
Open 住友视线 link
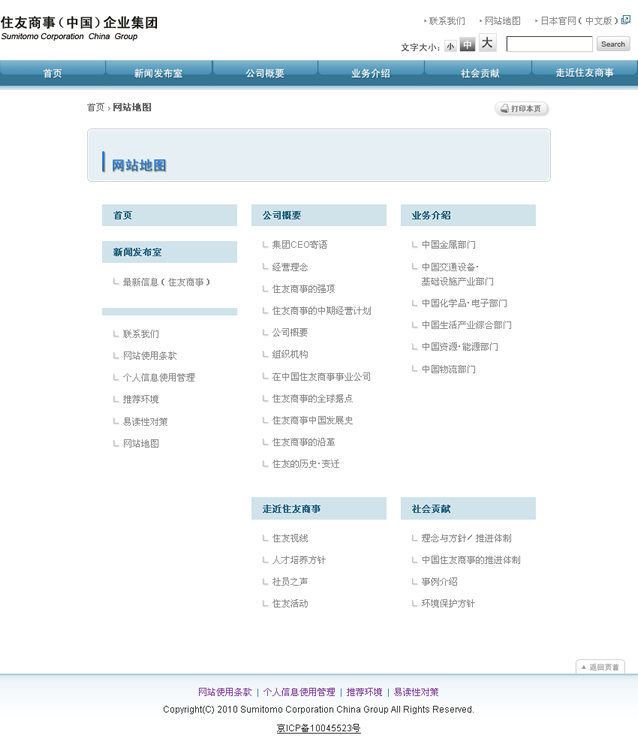click(290, 538)
